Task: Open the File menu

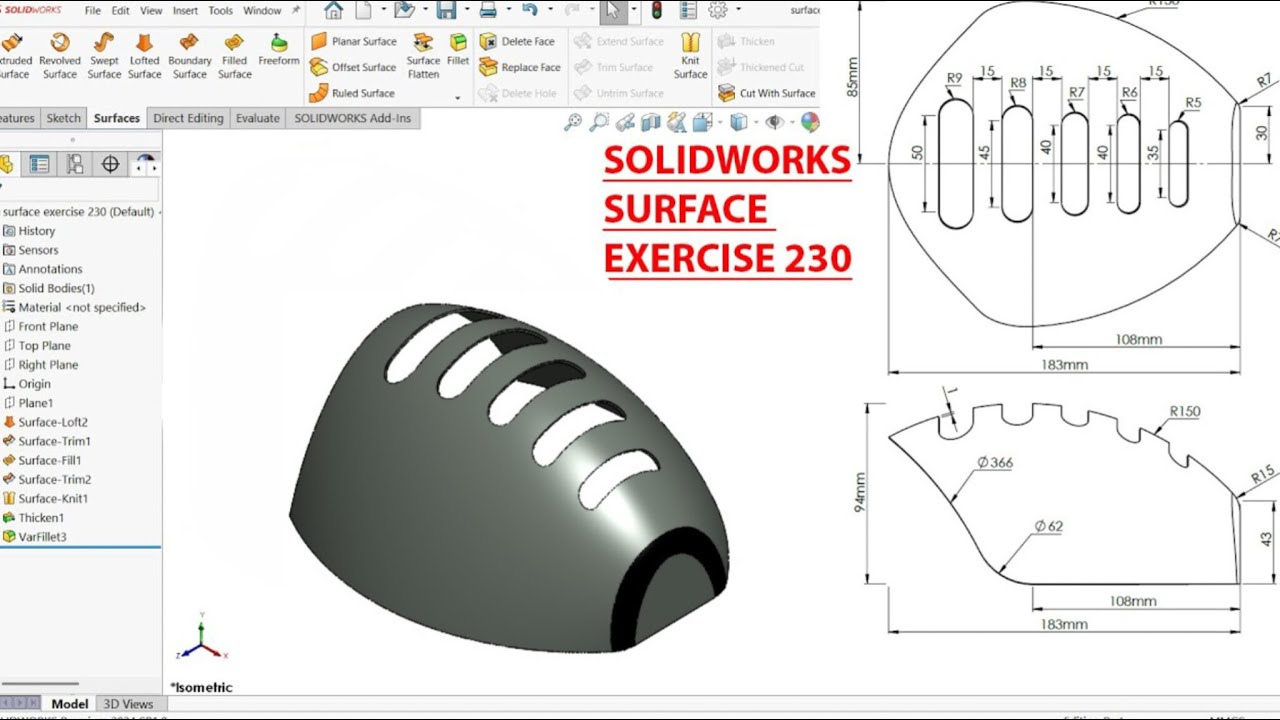Action: [93, 11]
